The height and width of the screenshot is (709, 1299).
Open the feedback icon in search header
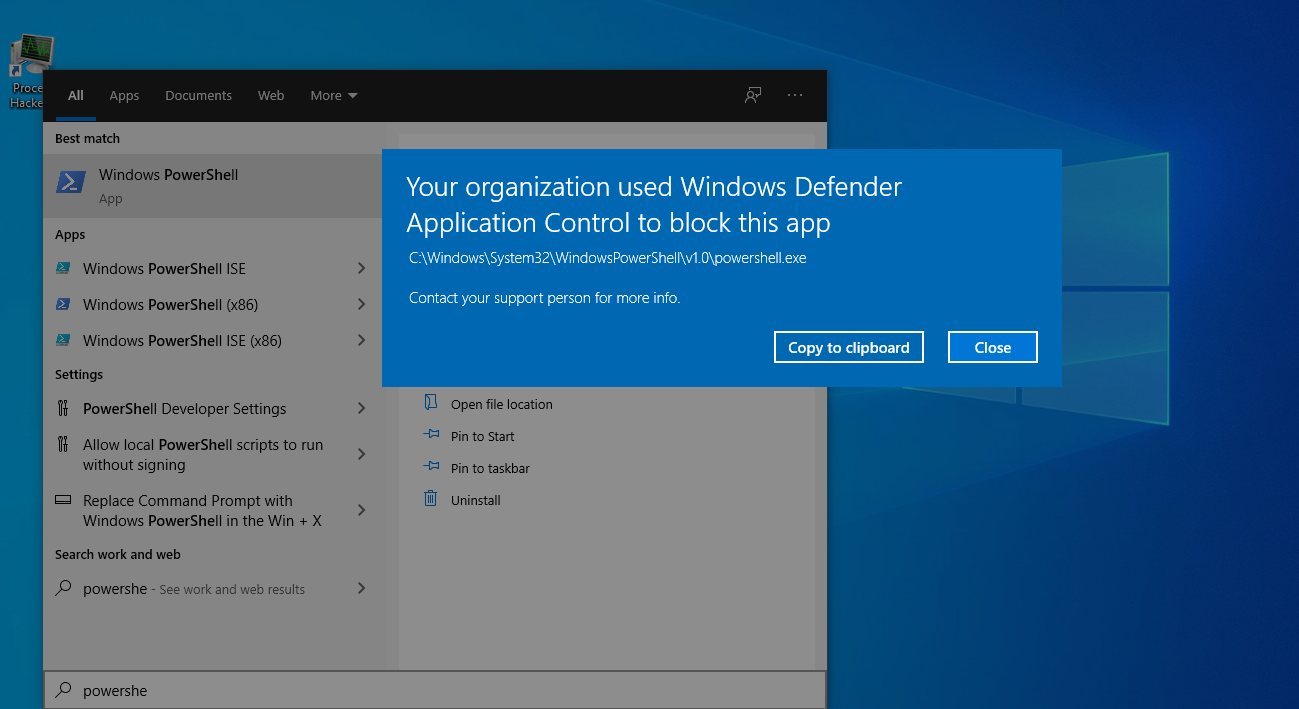tap(753, 95)
